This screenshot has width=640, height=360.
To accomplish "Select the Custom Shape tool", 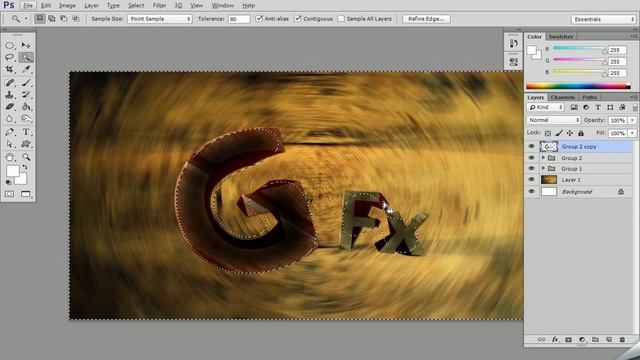I will click(26, 144).
